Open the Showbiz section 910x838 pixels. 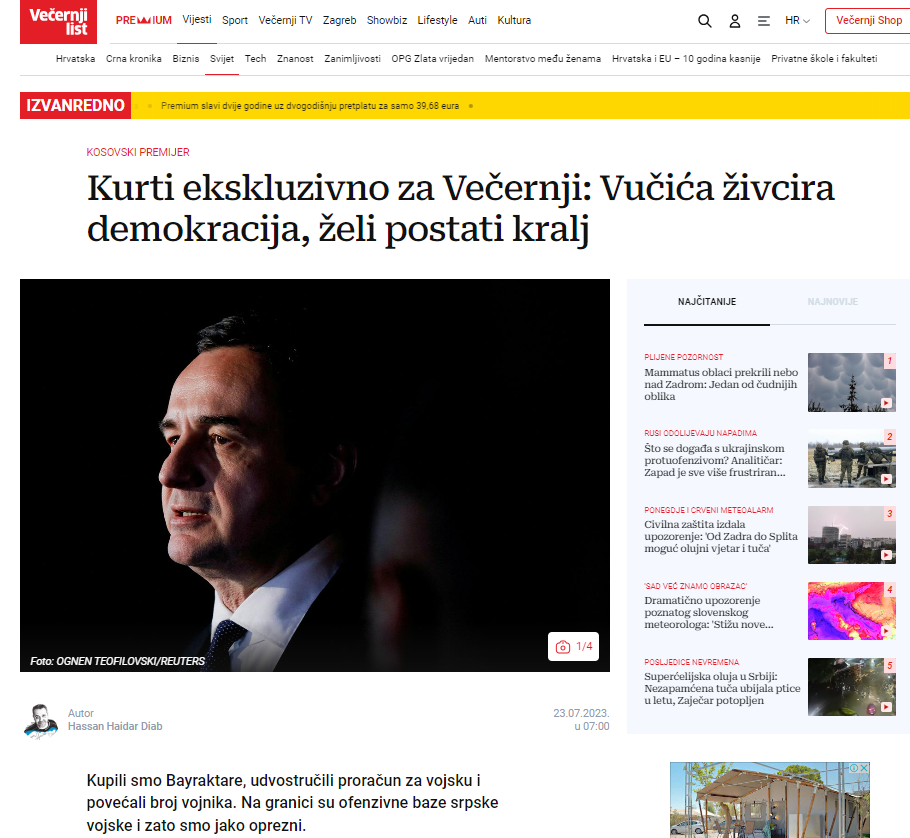pos(387,20)
